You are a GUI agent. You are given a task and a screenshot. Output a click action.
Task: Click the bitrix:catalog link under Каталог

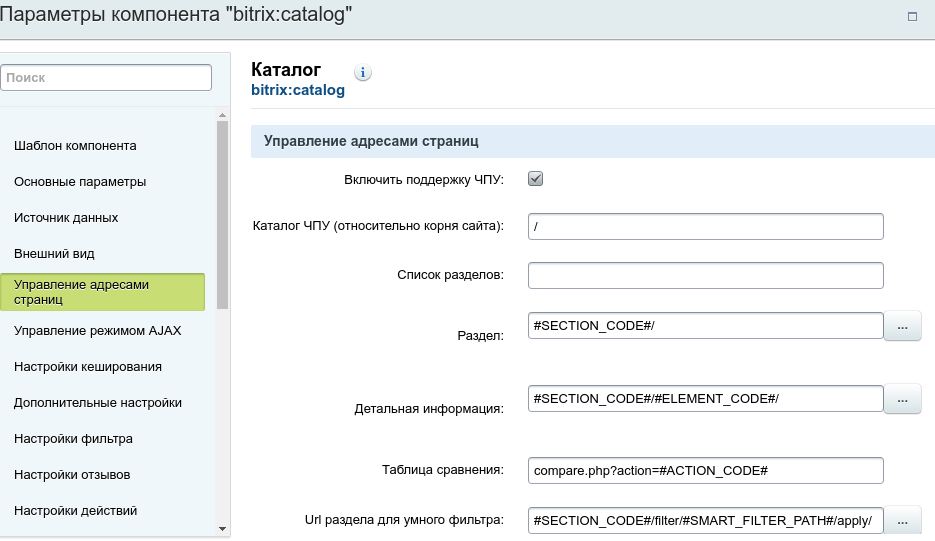(298, 90)
